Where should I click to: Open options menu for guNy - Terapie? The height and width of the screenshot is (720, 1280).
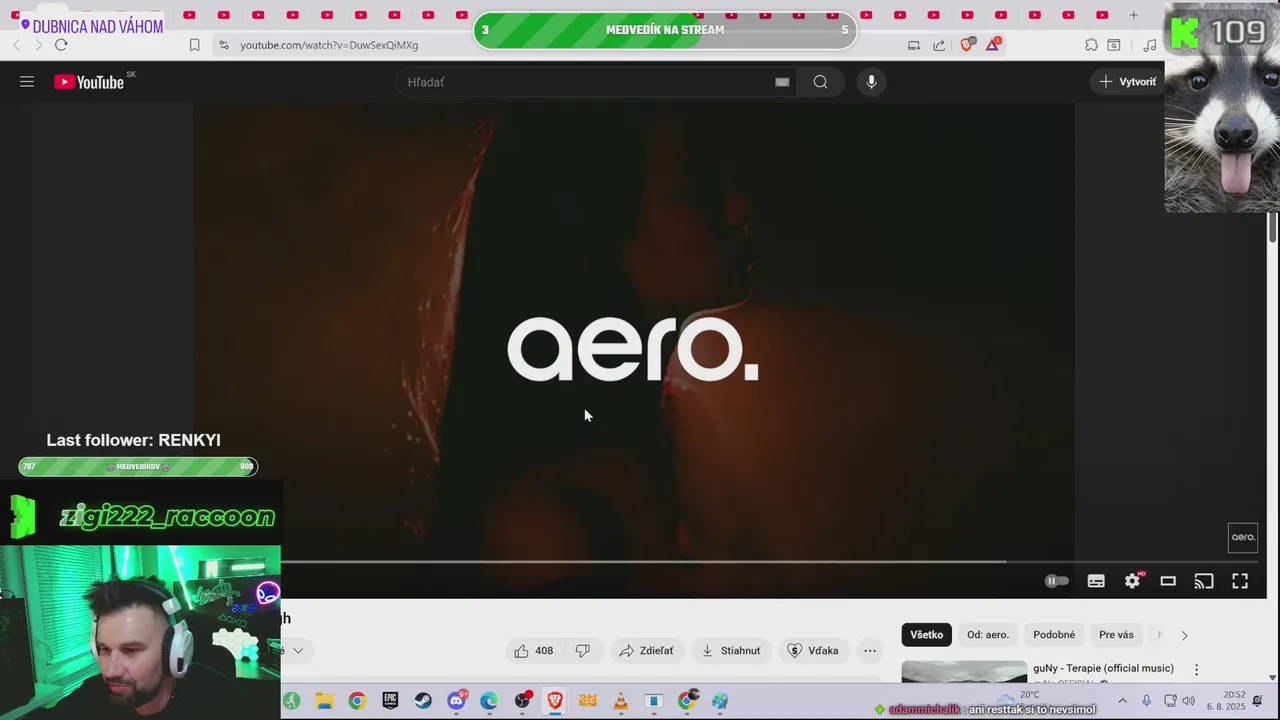(x=1196, y=670)
